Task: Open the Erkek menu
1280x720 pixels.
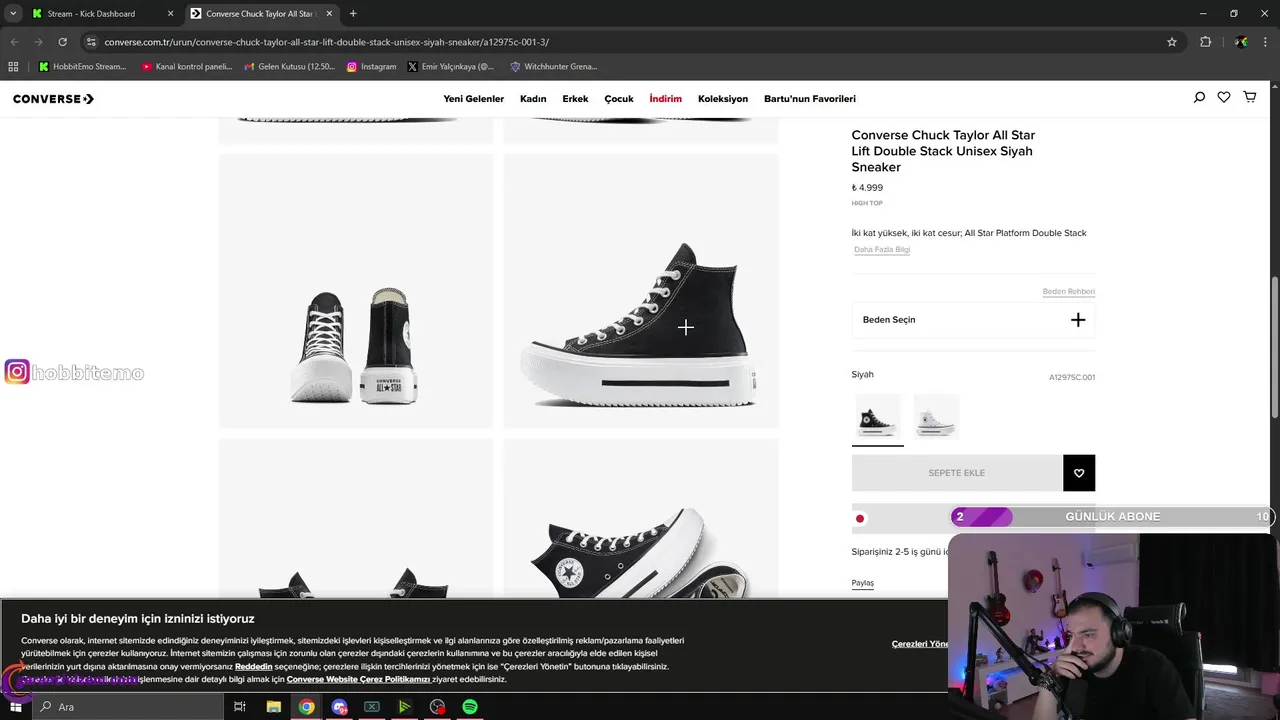Action: (x=575, y=99)
